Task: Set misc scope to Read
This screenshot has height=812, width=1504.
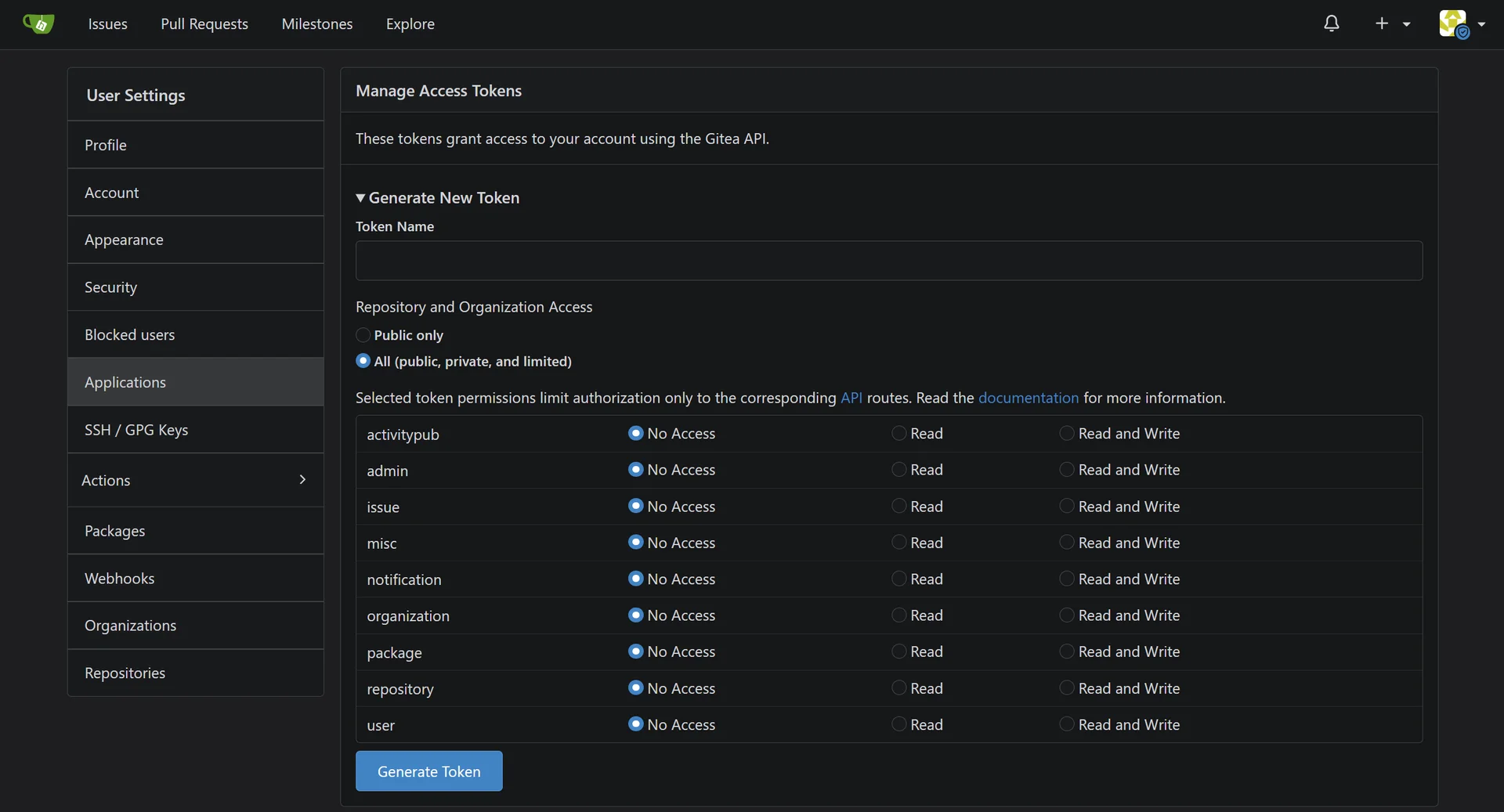Action: point(898,543)
